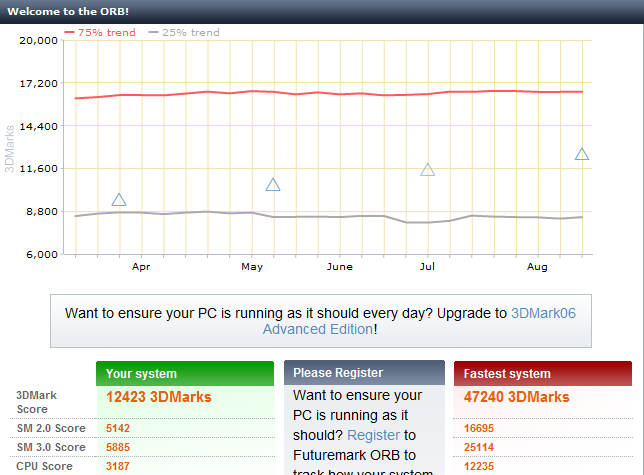Click the SM 3.0 Score row label
This screenshot has height=475, width=644.
51,447
